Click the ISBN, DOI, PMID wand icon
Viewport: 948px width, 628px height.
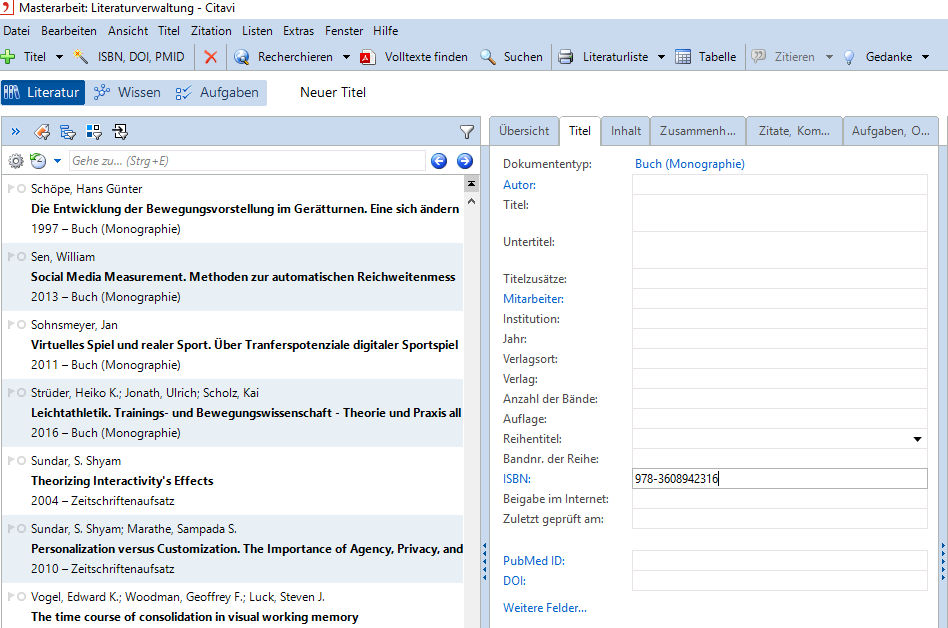click(80, 57)
